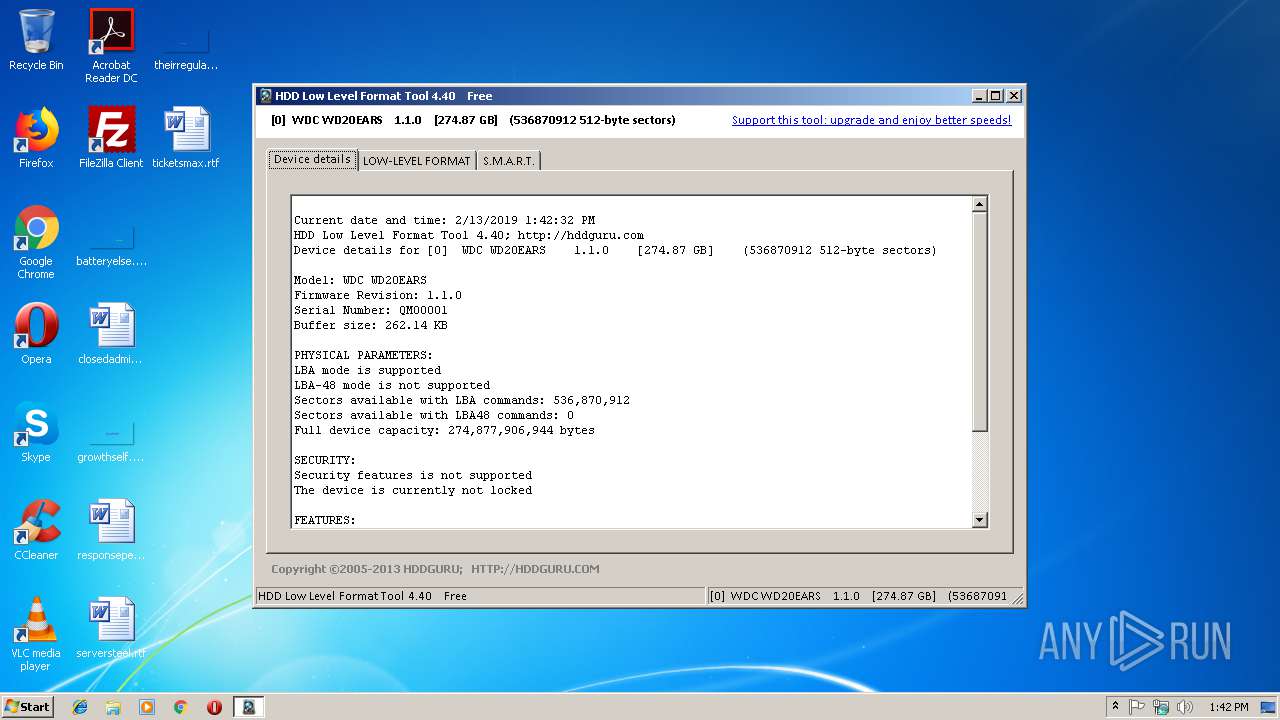
Task: Click the scroll up arrow in details
Action: pos(979,204)
